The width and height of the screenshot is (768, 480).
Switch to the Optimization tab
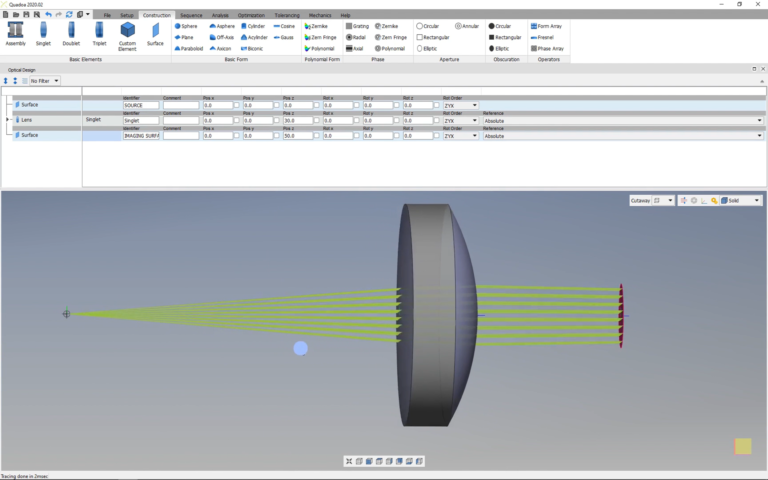251,15
